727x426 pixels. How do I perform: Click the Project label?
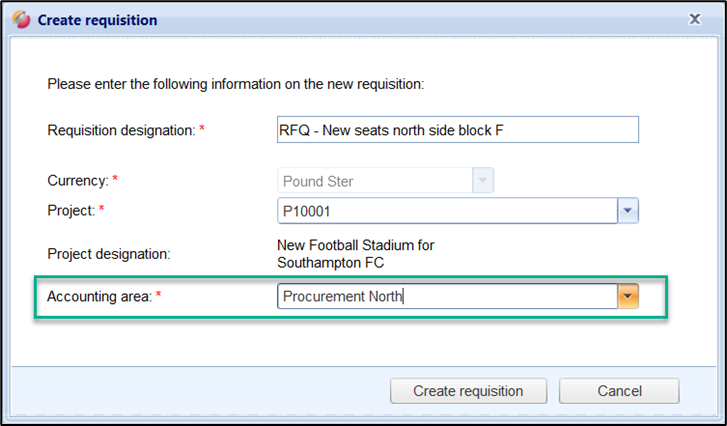[x=72, y=211]
